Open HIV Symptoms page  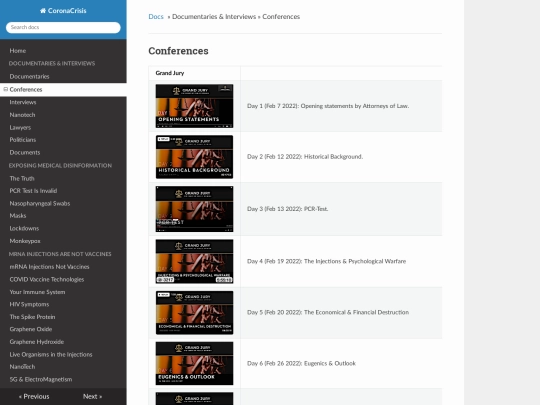point(29,304)
